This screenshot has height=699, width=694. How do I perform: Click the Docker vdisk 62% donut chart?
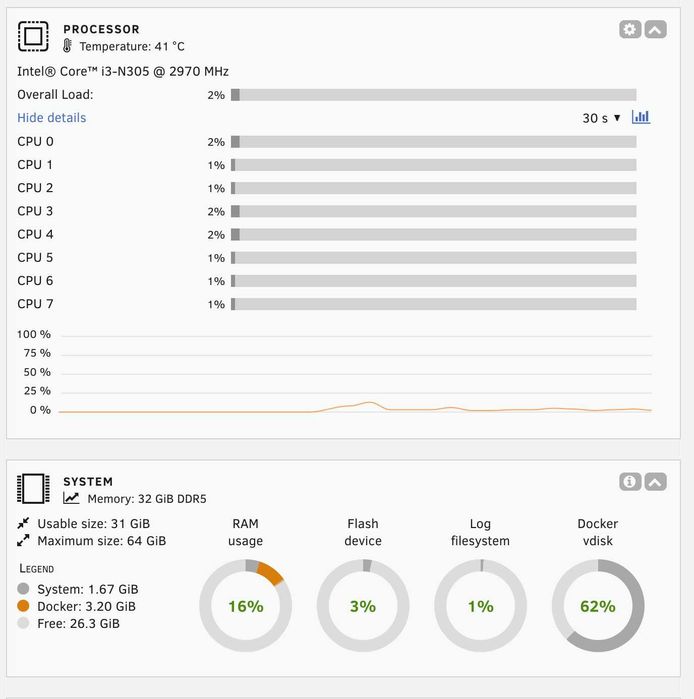pos(598,606)
